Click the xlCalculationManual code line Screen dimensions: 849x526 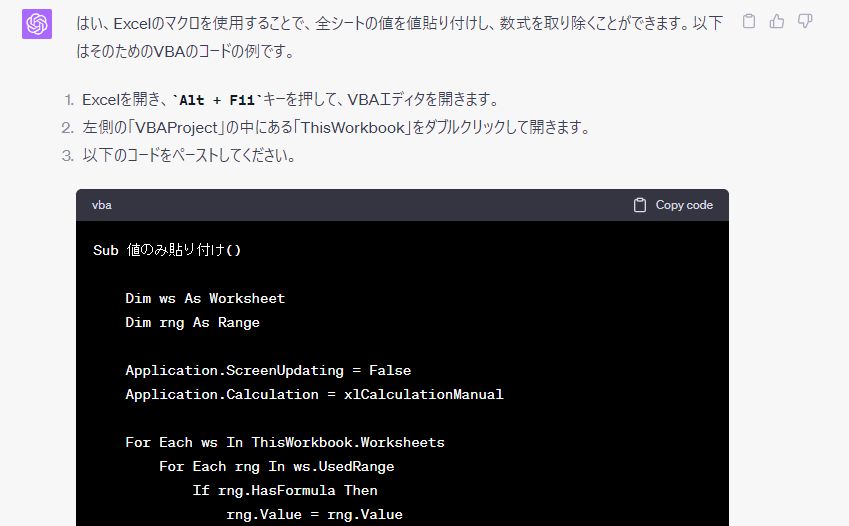coord(314,394)
